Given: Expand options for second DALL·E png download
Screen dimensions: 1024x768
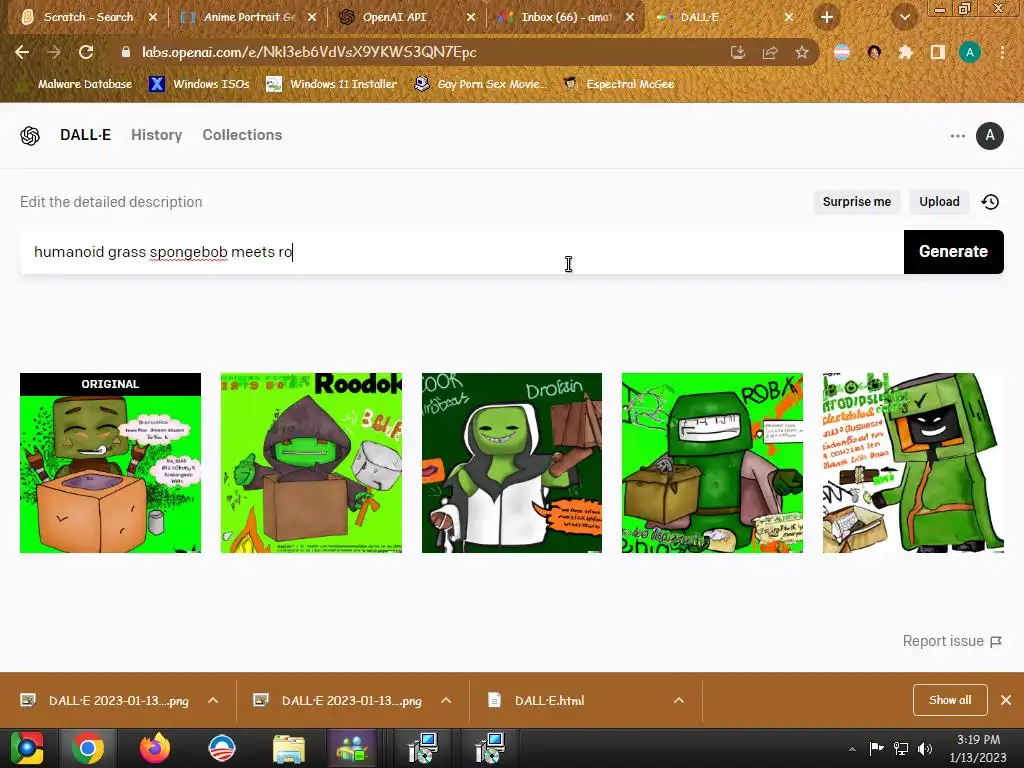Looking at the screenshot, I should pyautogui.click(x=446, y=700).
